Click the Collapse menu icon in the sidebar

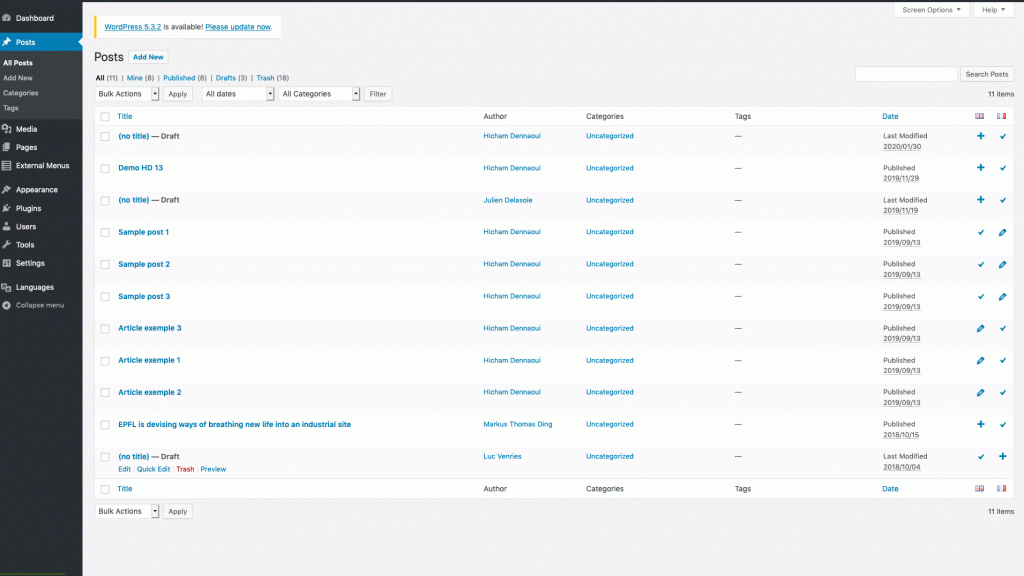(7, 305)
